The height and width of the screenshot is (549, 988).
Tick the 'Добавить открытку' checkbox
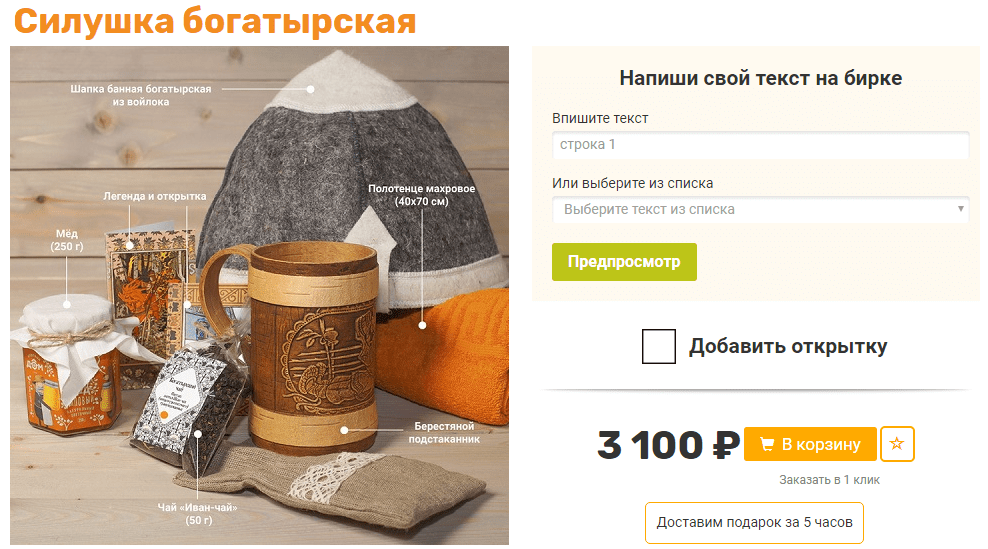[x=658, y=346]
